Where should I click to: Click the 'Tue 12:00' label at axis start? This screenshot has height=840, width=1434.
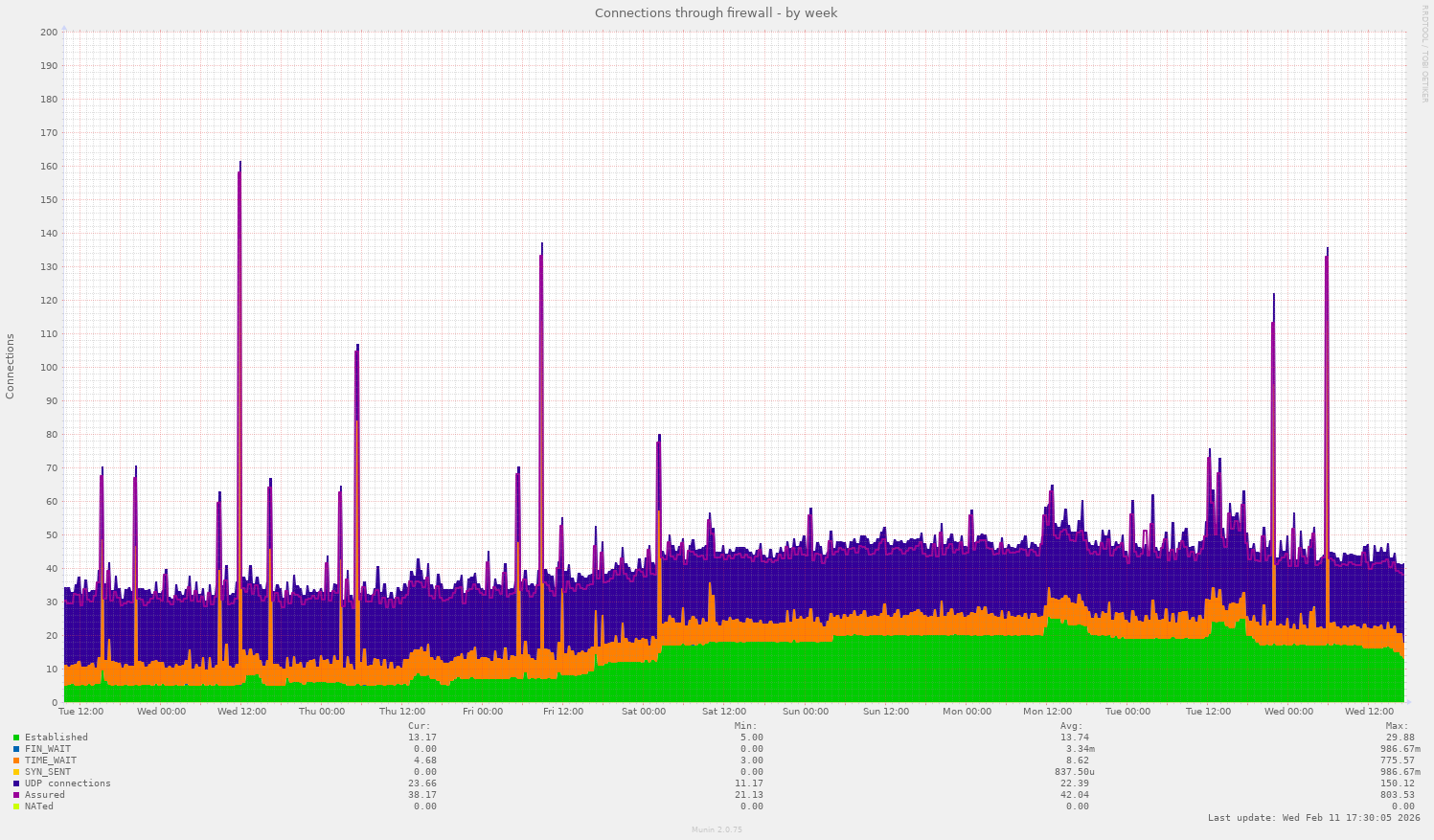[81, 712]
